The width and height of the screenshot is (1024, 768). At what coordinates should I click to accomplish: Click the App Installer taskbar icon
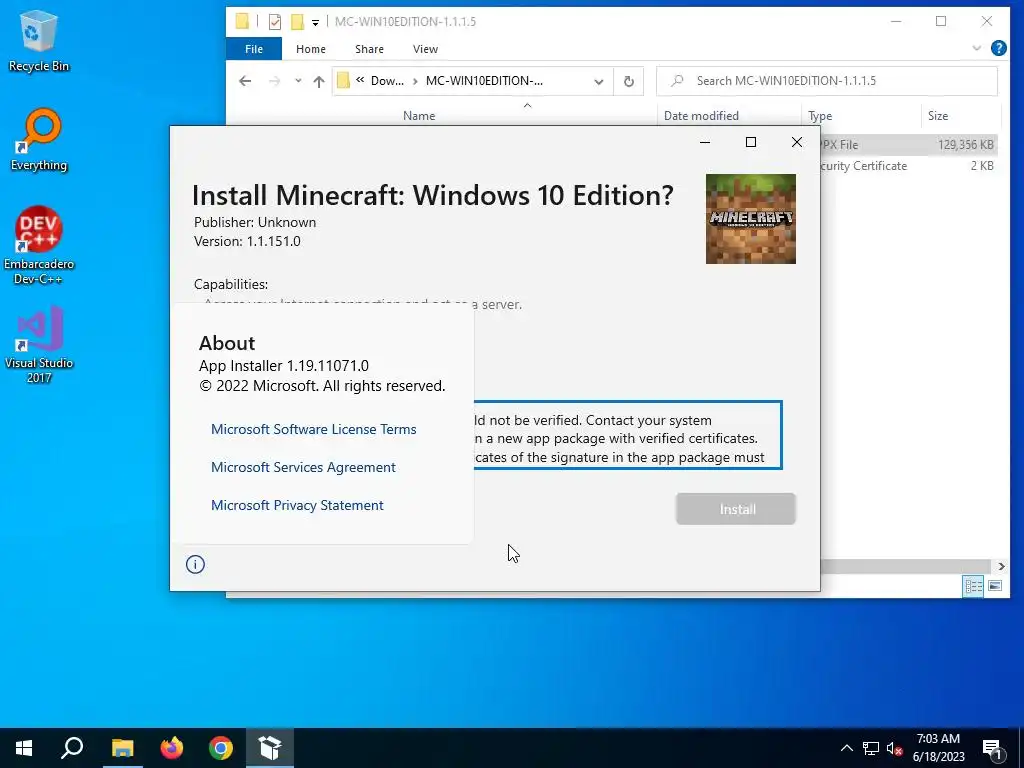270,748
